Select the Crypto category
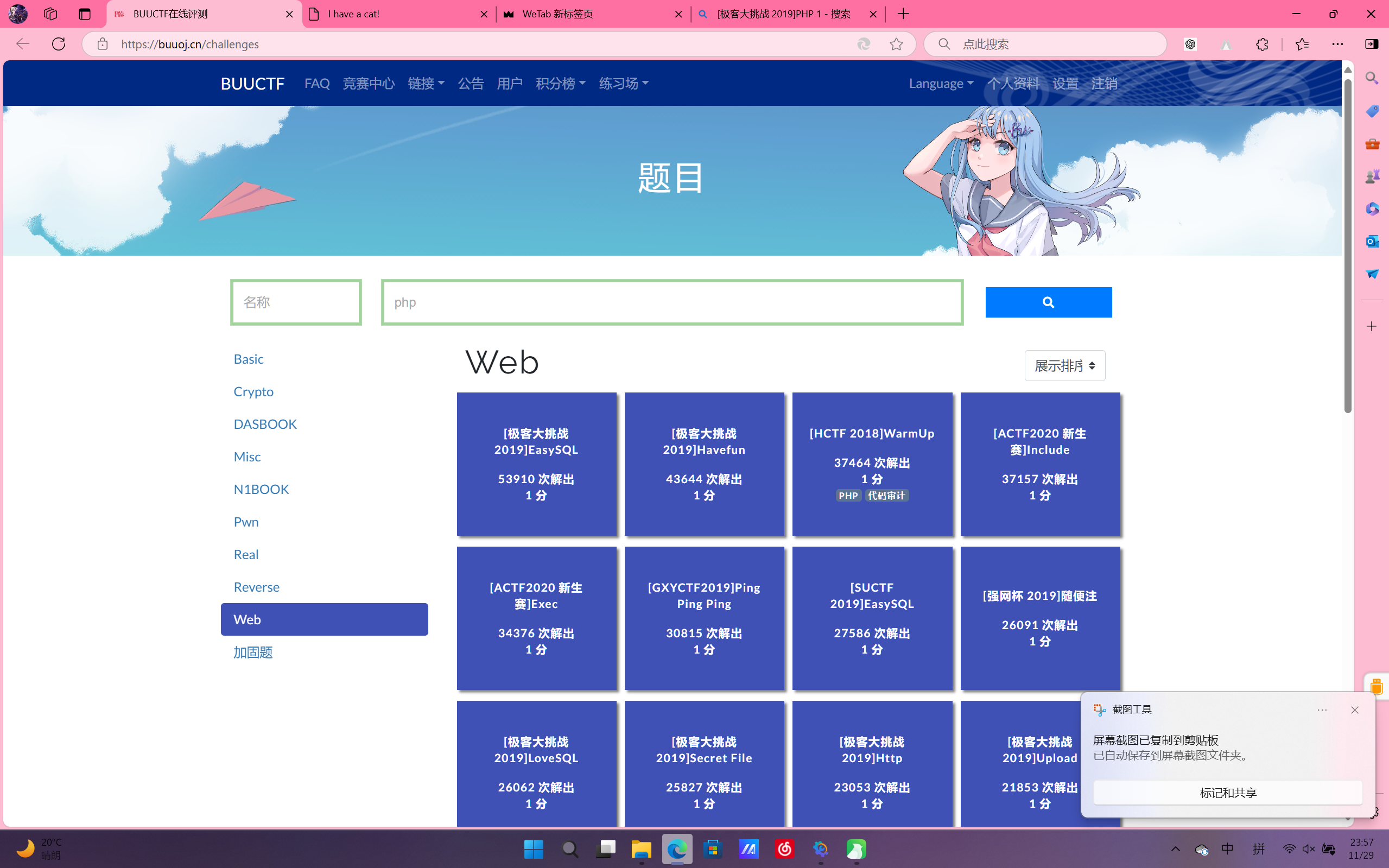Screen dimensions: 1389x868 [x=253, y=391]
